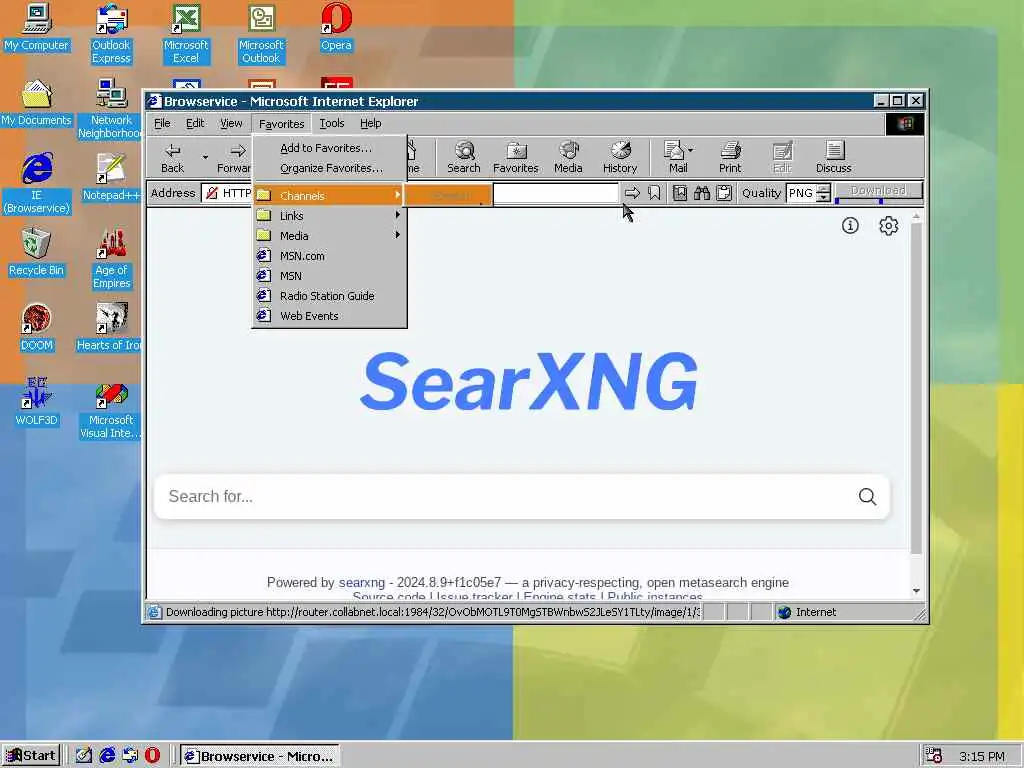Click the magnifier search icon in search box
Viewport: 1024px width, 768px height.
[x=867, y=496]
